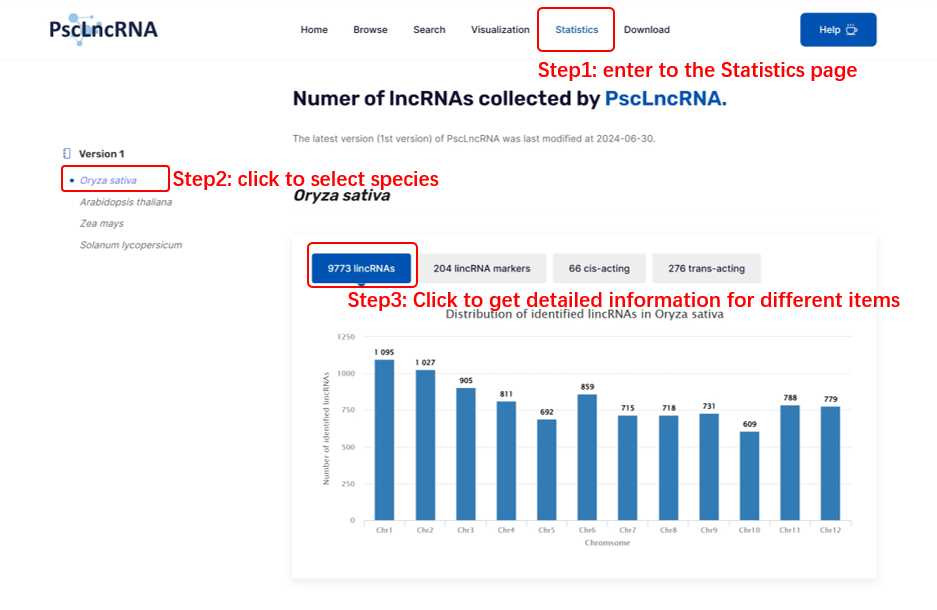Image resolution: width=937 pixels, height=610 pixels.
Task: Open the Search page
Action: [429, 30]
